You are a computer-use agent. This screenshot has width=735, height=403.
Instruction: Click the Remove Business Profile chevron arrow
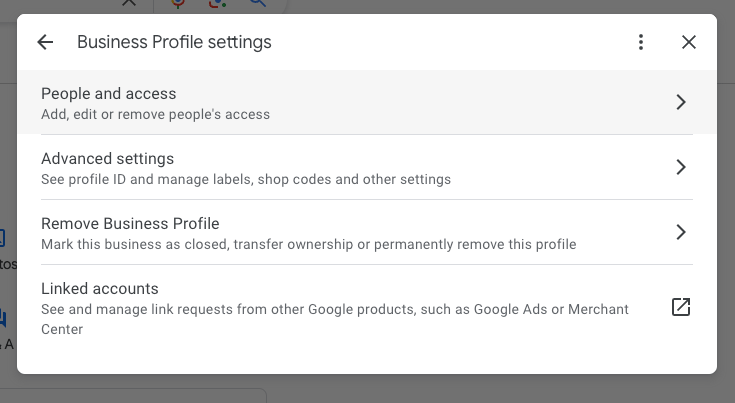tap(680, 232)
